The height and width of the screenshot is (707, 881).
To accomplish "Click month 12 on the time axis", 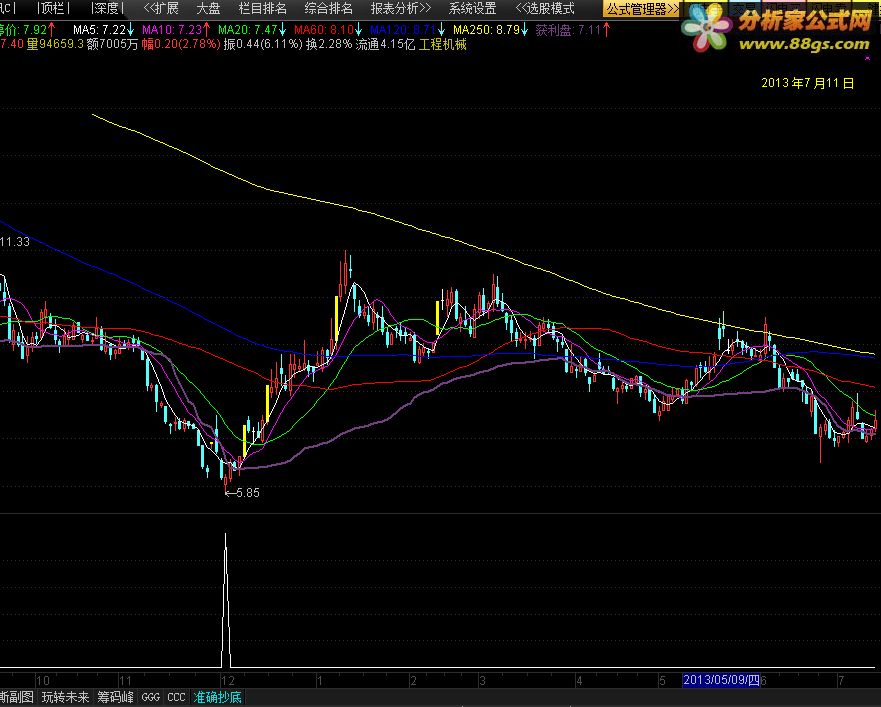I will 228,681.
